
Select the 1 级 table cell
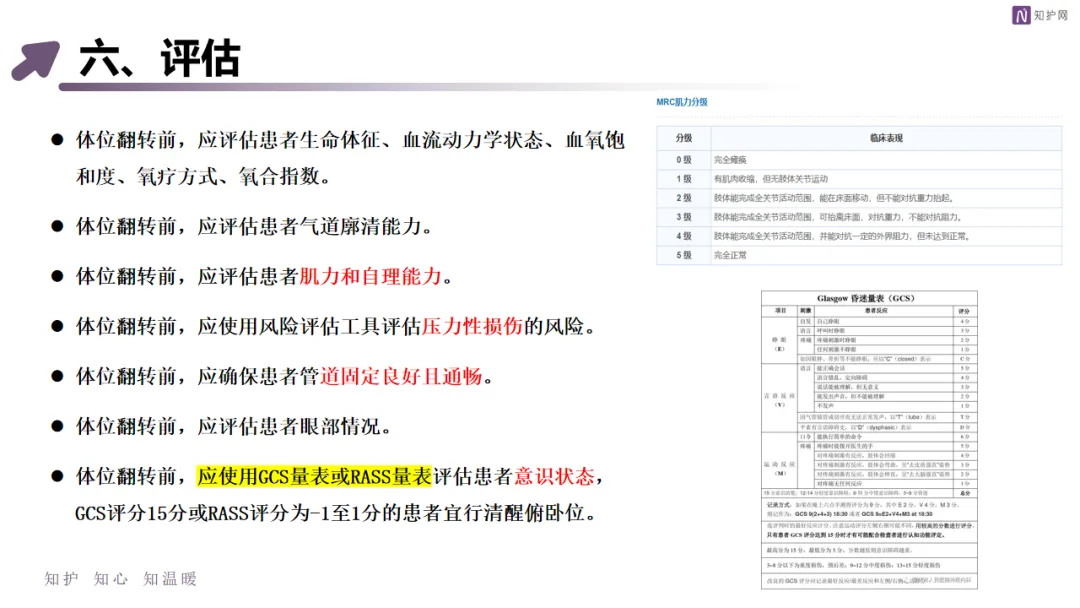click(x=684, y=179)
